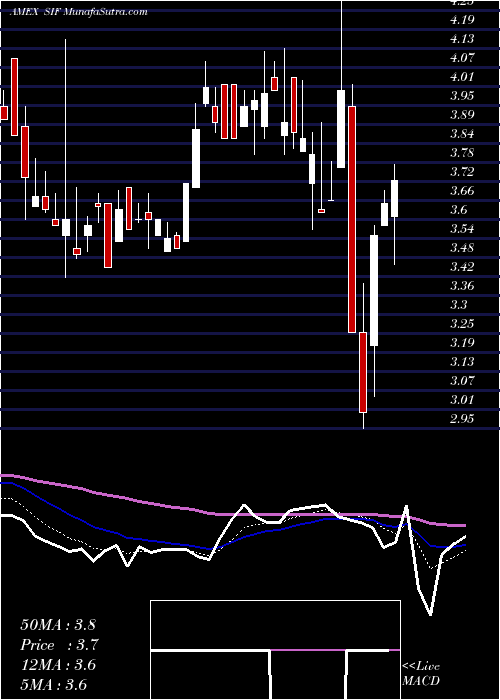Click the 50MA : 3.8 readout
Screen dimensions: 500x700
pos(58,625)
